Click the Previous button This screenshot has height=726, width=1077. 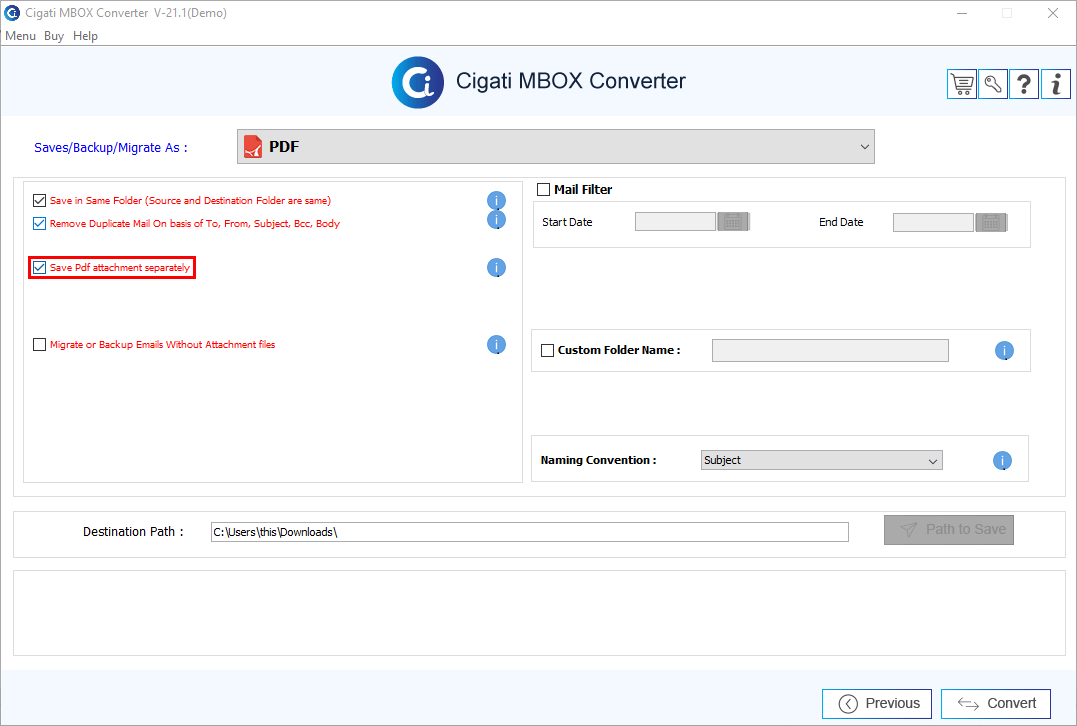pyautogui.click(x=876, y=703)
